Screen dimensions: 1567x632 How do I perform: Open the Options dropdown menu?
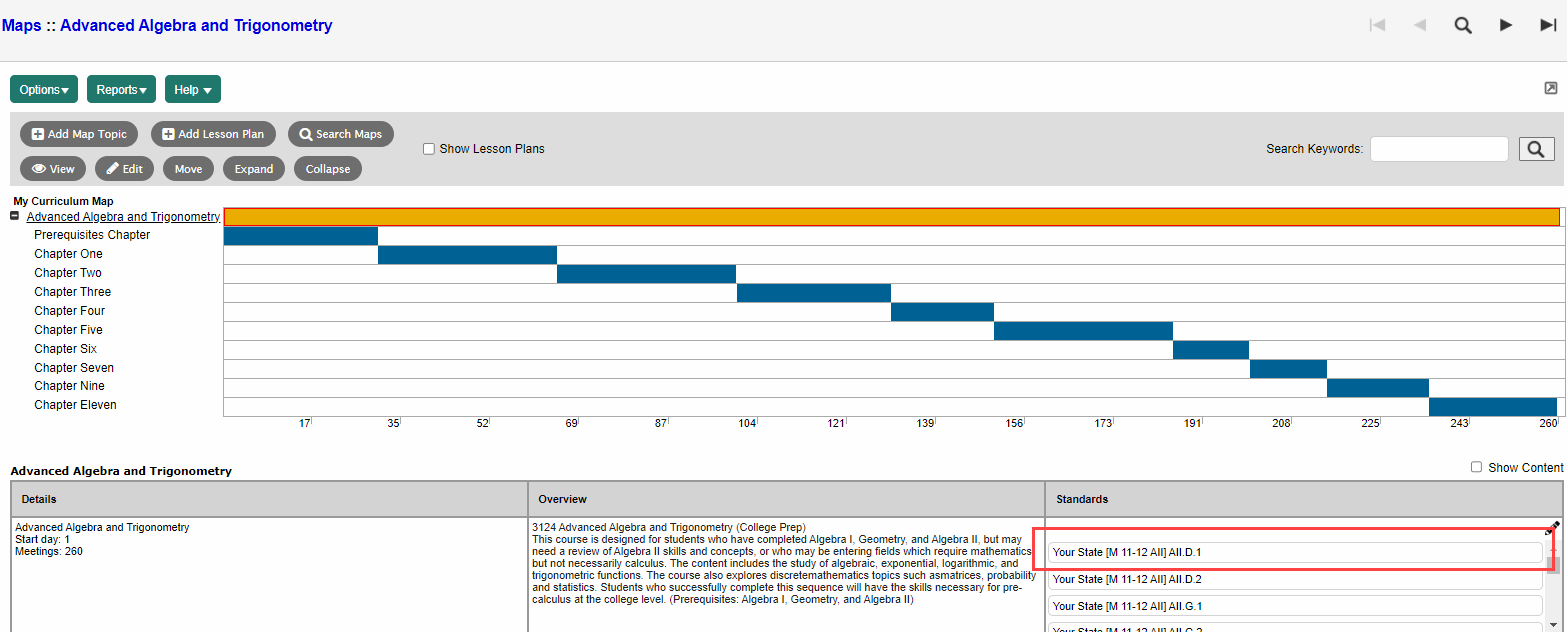[x=44, y=90]
